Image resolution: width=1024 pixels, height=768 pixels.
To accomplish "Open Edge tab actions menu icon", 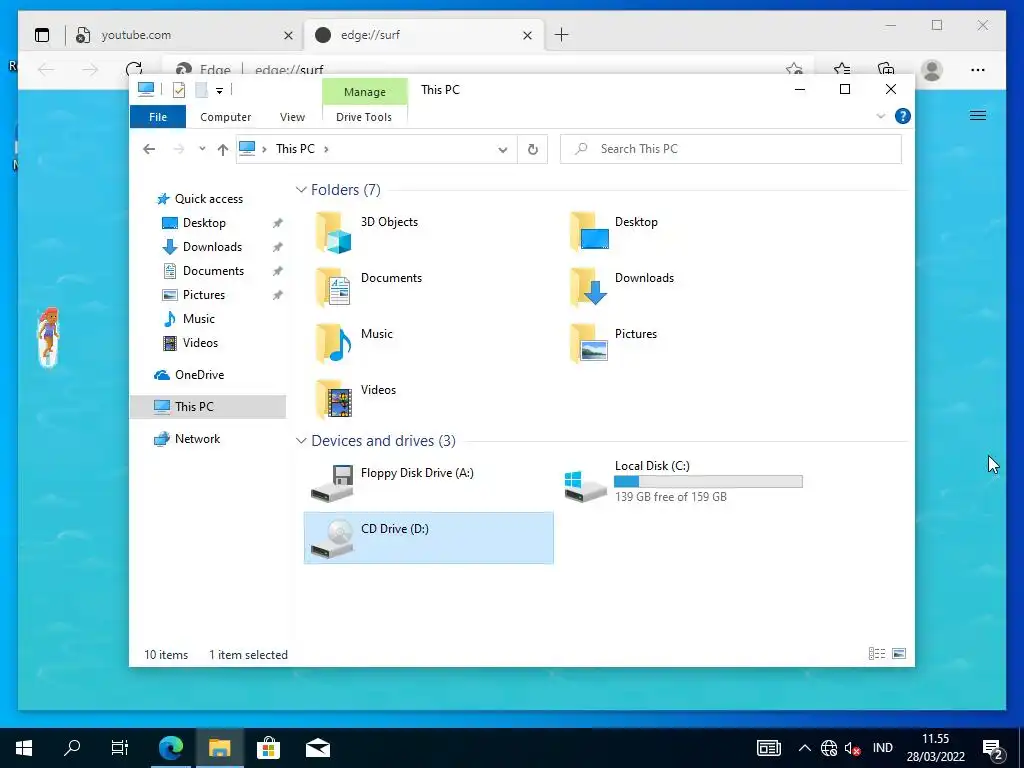I will click(42, 35).
